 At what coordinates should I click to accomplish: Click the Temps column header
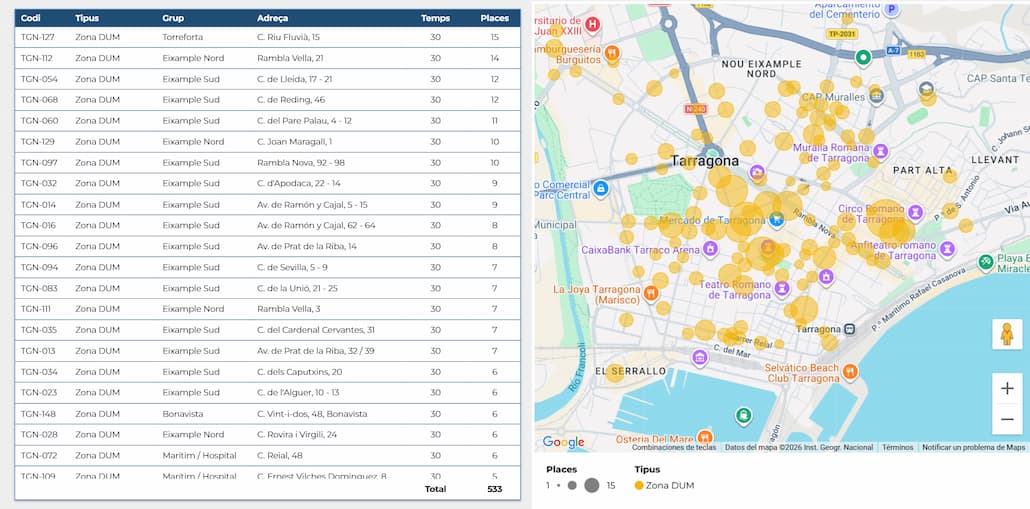[x=435, y=18]
